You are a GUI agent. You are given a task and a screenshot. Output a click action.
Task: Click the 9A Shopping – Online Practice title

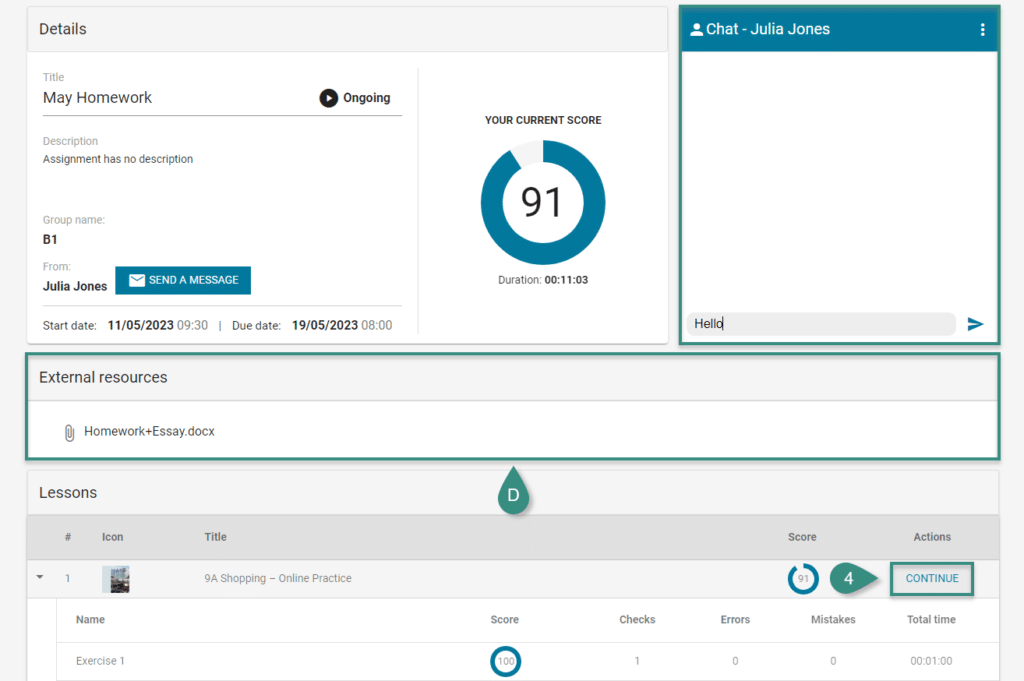coord(277,579)
